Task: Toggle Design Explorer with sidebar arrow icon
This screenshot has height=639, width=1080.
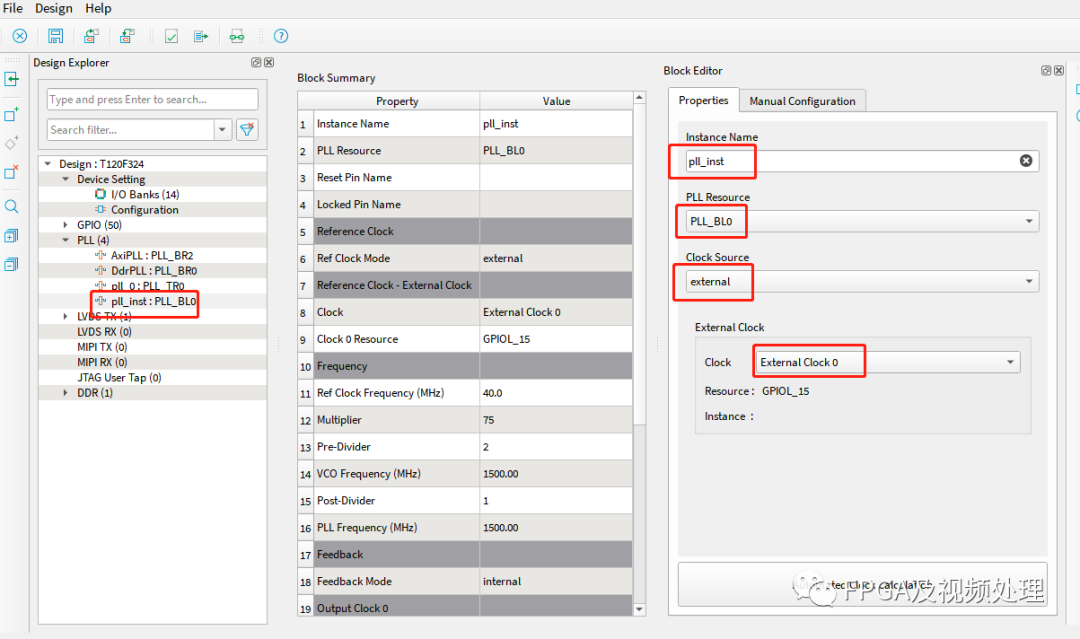Action: pyautogui.click(x=12, y=79)
